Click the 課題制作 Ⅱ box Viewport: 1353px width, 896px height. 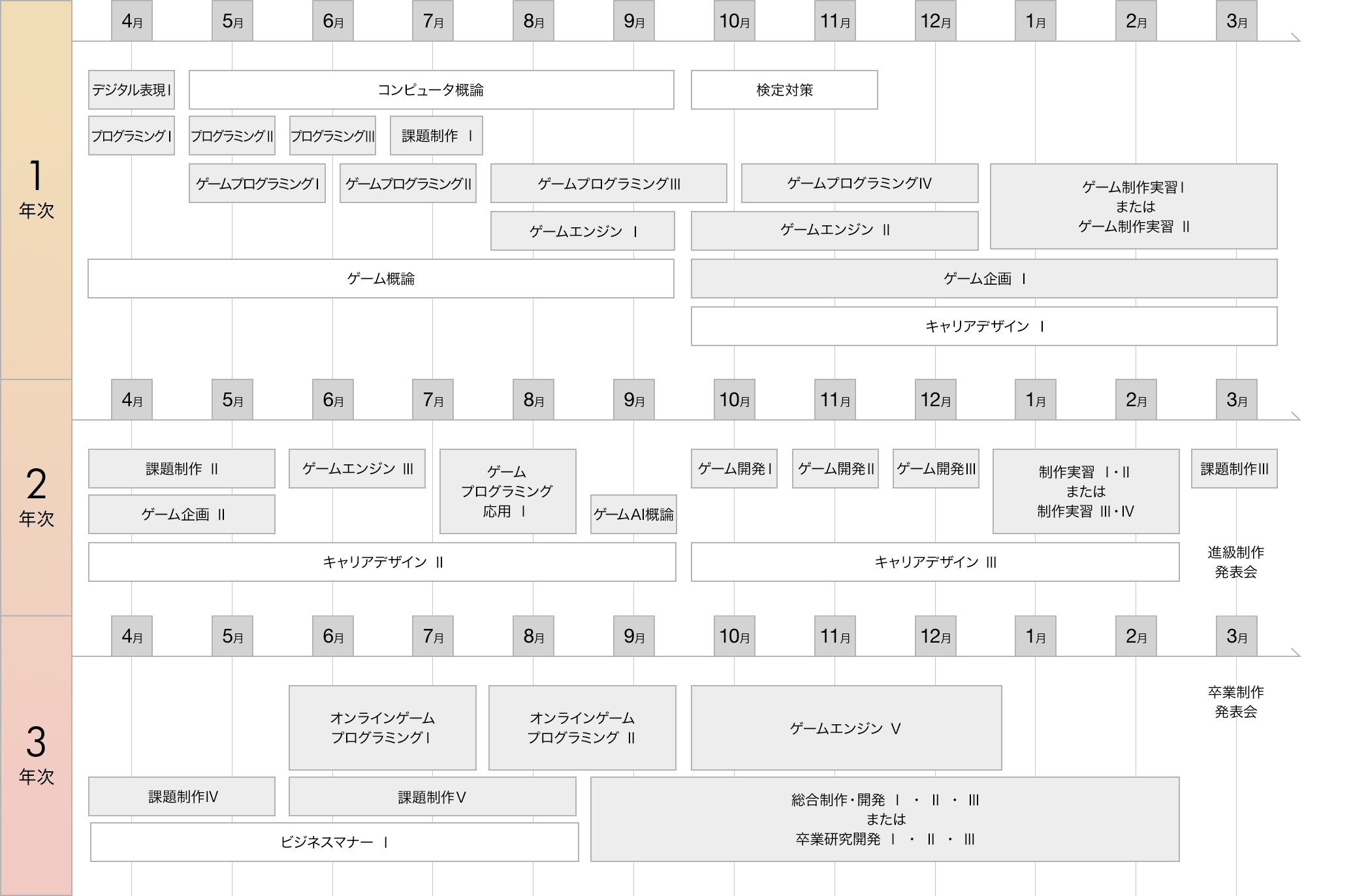click(x=182, y=469)
